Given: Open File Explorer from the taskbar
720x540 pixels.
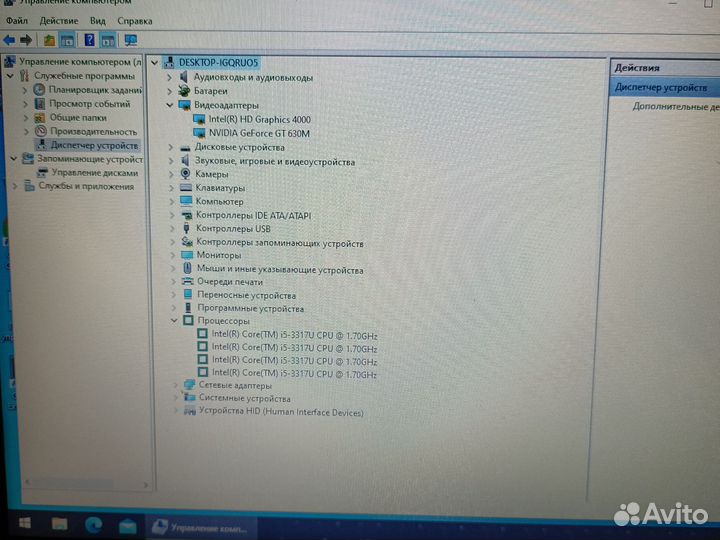Looking at the screenshot, I should 59,524.
